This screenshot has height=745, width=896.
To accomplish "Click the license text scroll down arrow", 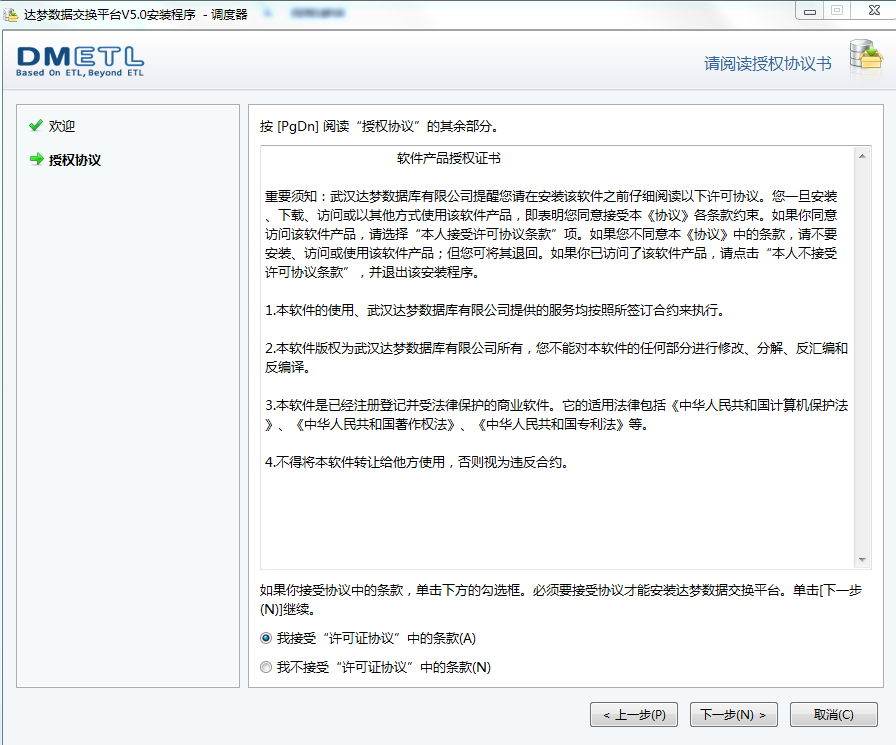I will 862,560.
